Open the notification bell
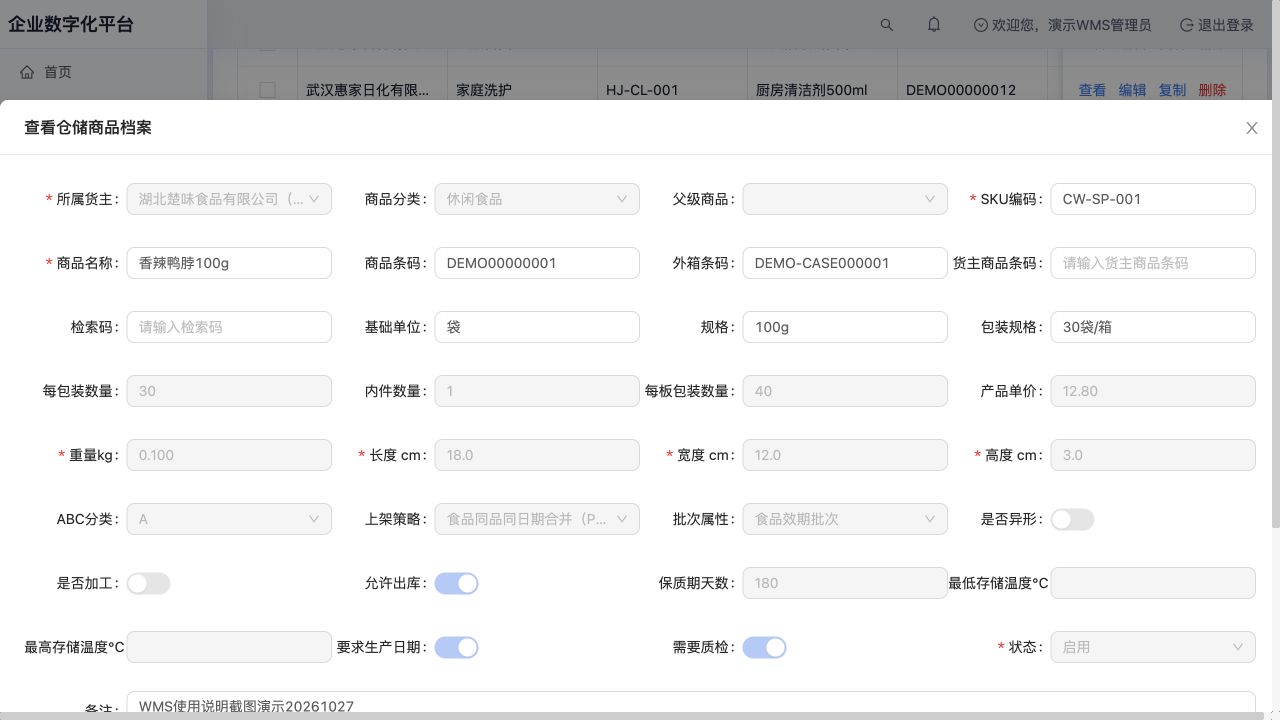Image resolution: width=1280 pixels, height=720 pixels. coord(934,25)
